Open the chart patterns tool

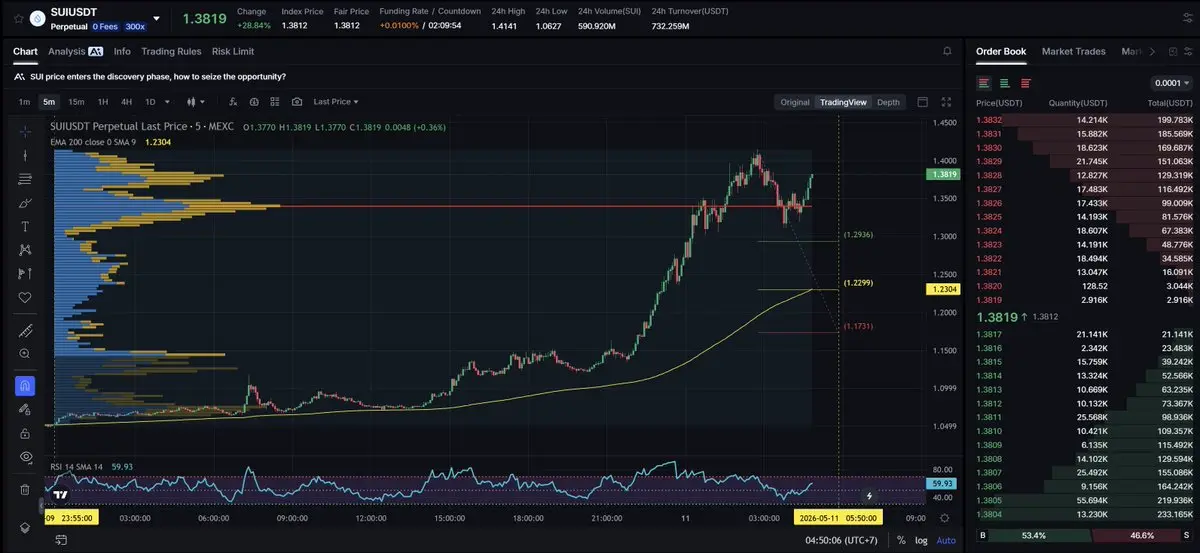[25, 250]
